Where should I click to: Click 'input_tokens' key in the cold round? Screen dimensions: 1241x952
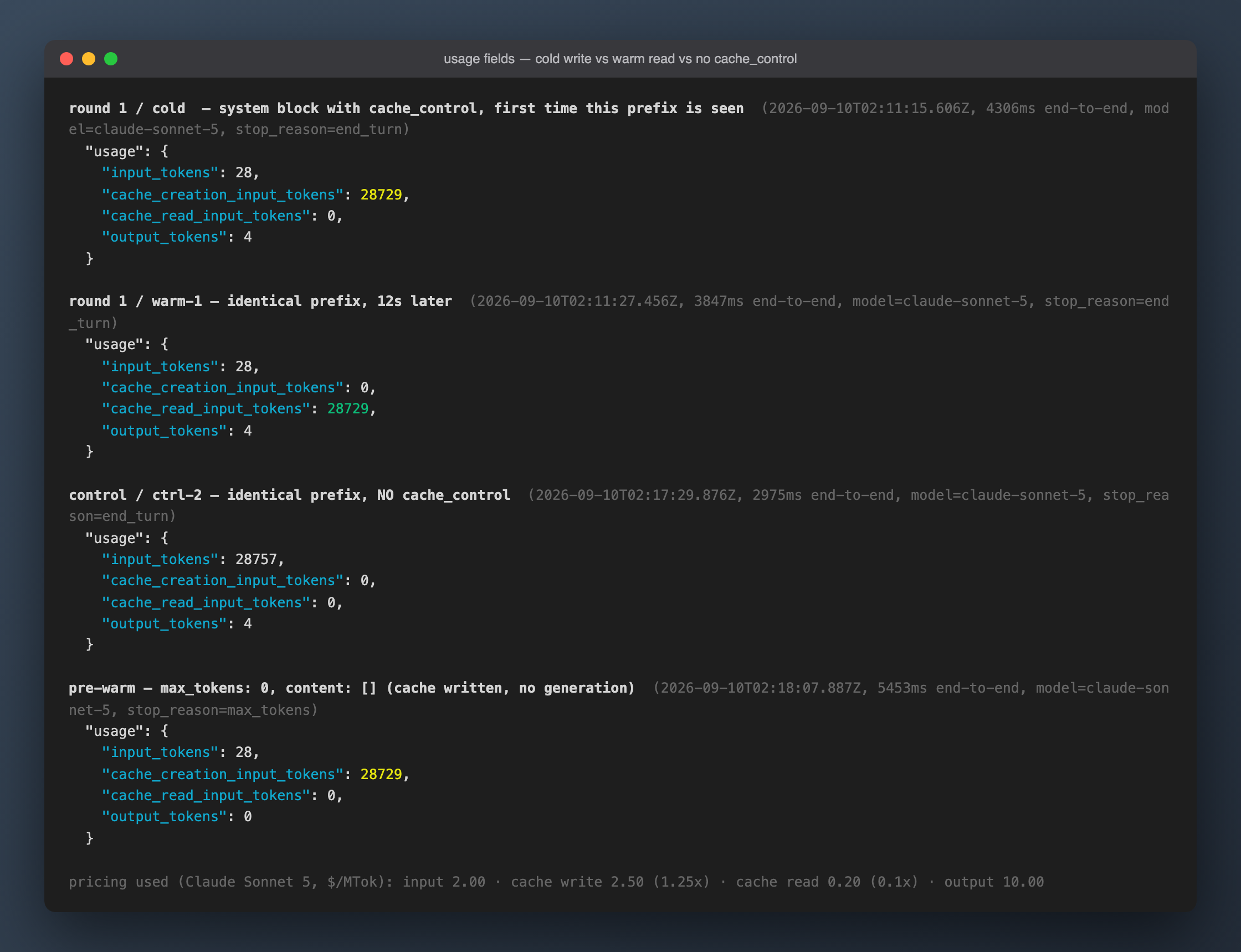pos(160,173)
